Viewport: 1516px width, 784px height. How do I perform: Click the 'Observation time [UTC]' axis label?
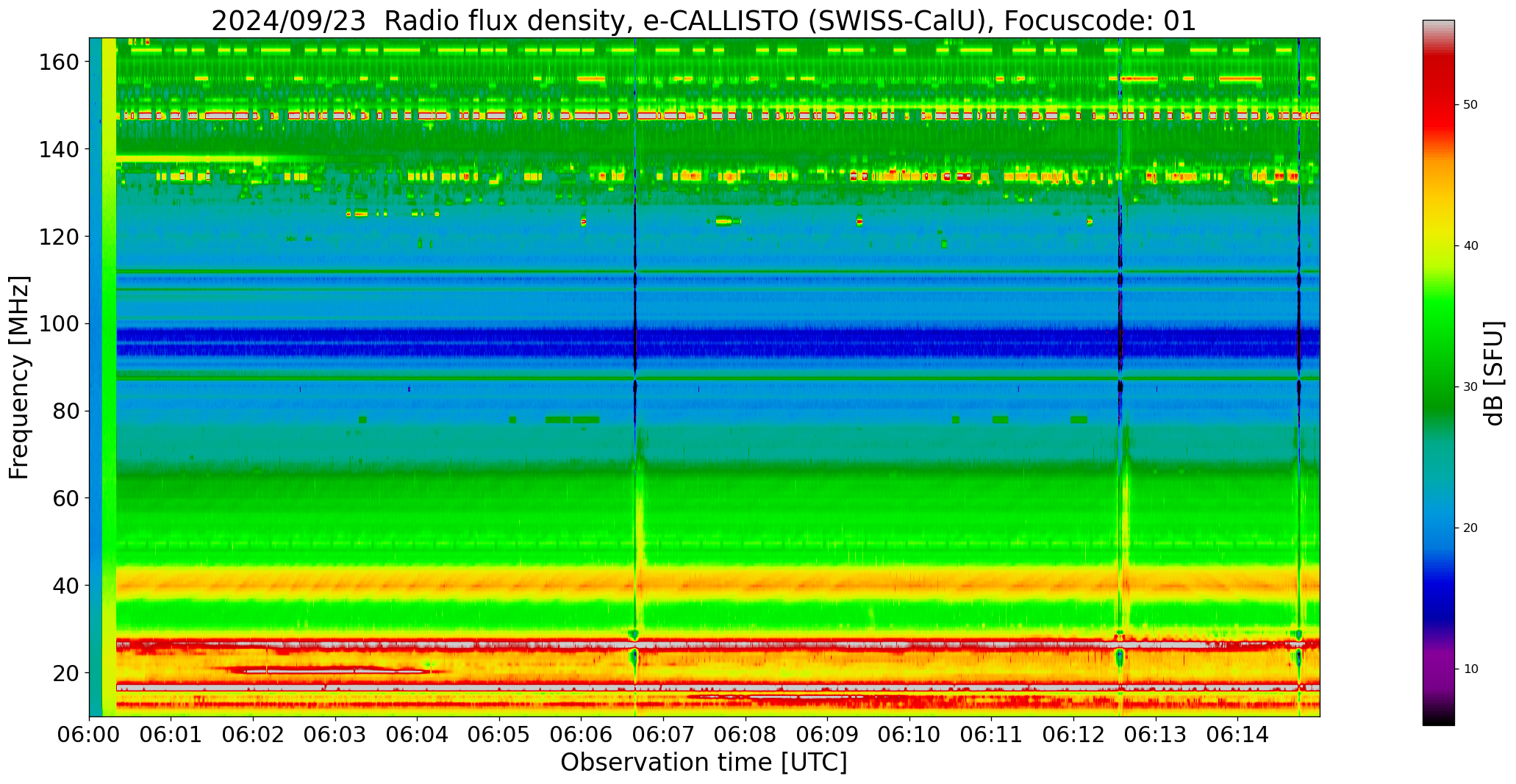tap(704, 762)
